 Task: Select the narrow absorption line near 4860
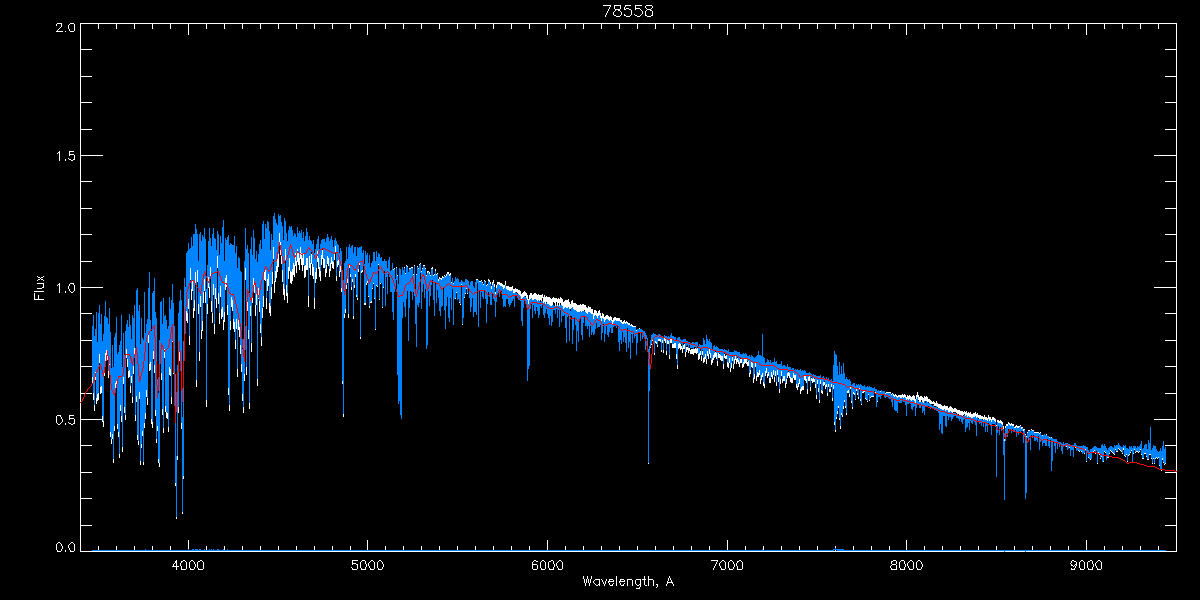pos(343,414)
